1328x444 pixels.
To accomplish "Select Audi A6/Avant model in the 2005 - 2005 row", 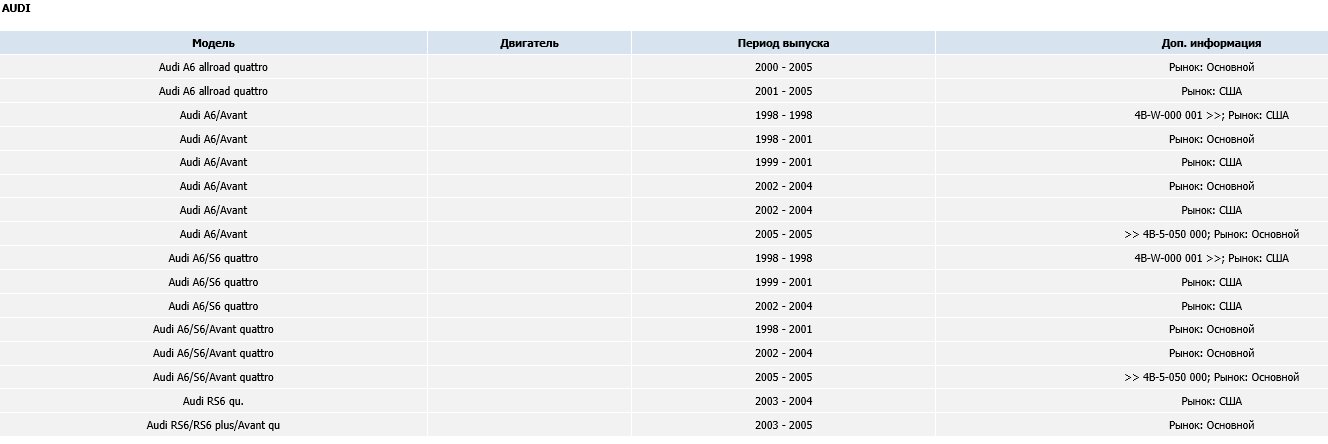I will (x=213, y=234).
